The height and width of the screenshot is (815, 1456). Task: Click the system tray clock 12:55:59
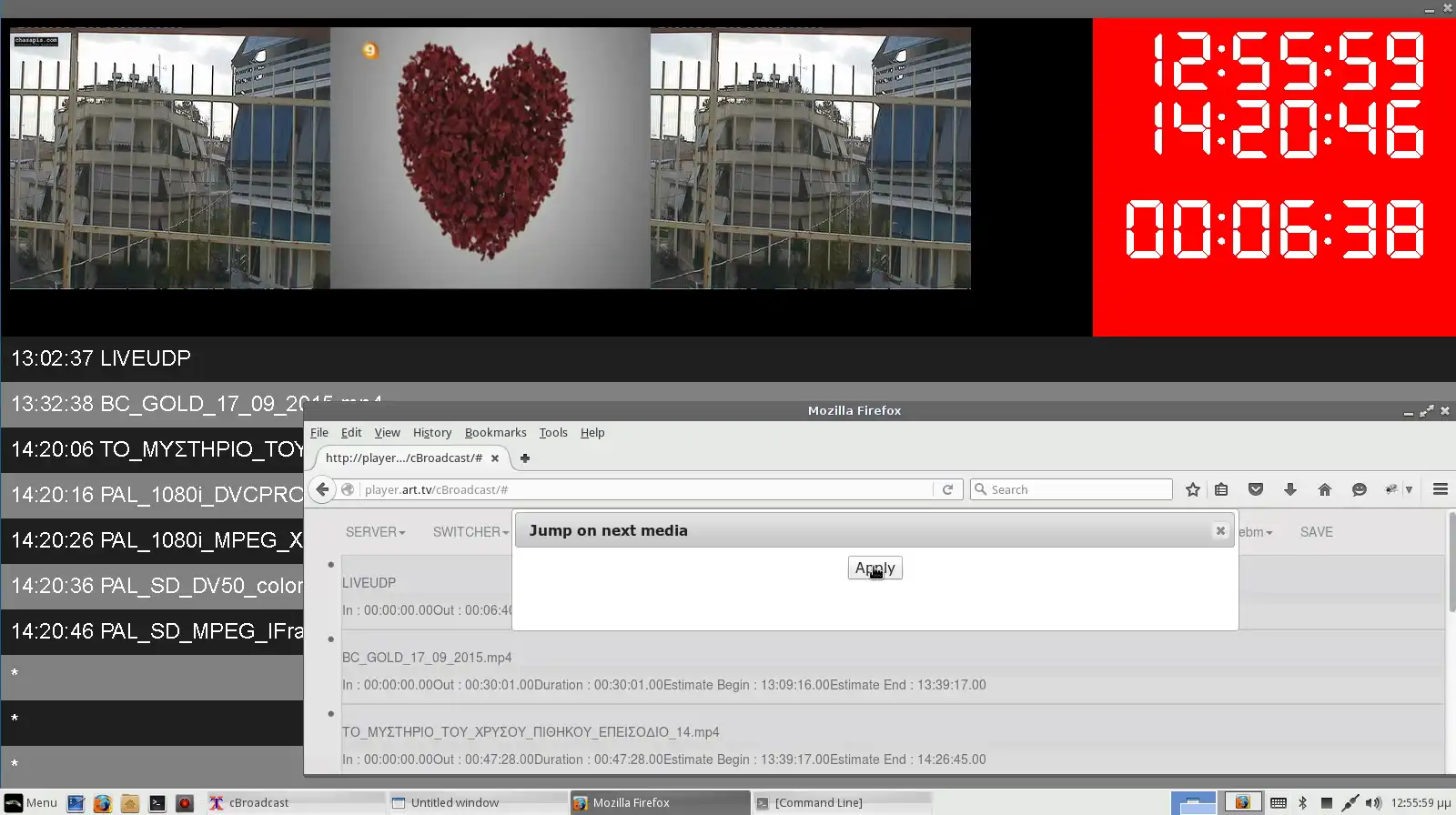(1421, 803)
